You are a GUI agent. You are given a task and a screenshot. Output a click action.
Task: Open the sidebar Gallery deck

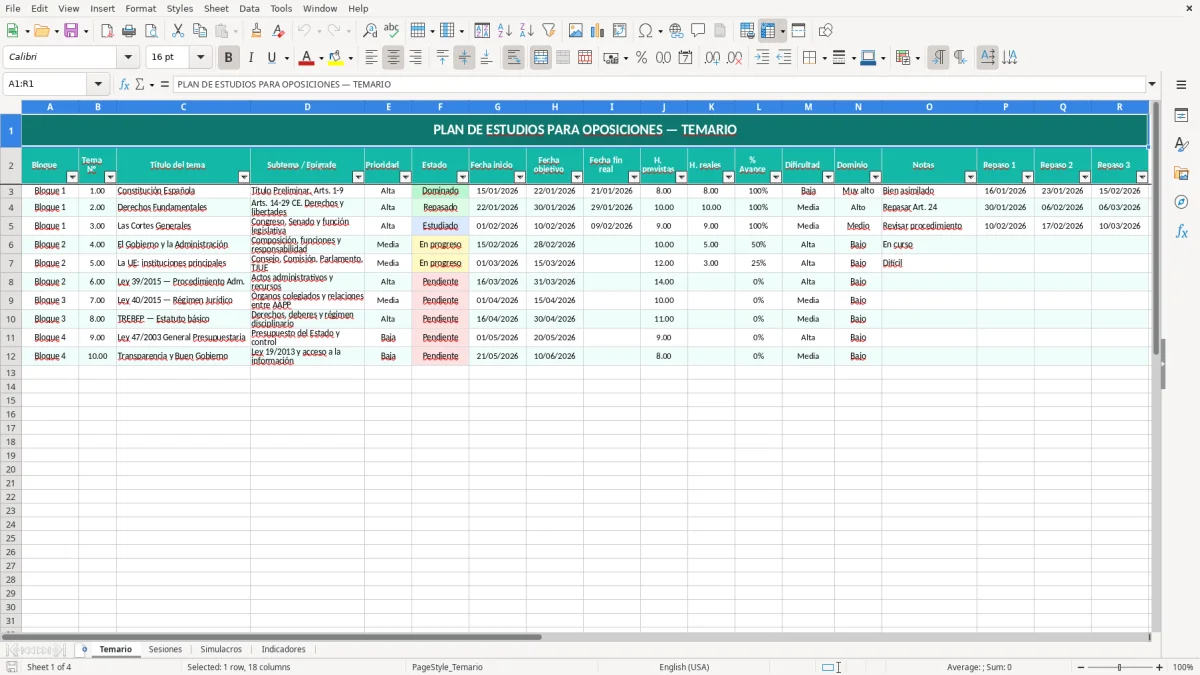click(x=1181, y=174)
